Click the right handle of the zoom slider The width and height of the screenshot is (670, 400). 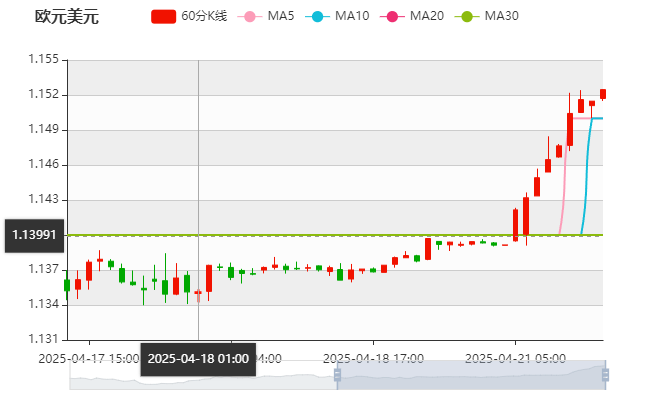[x=605, y=375]
